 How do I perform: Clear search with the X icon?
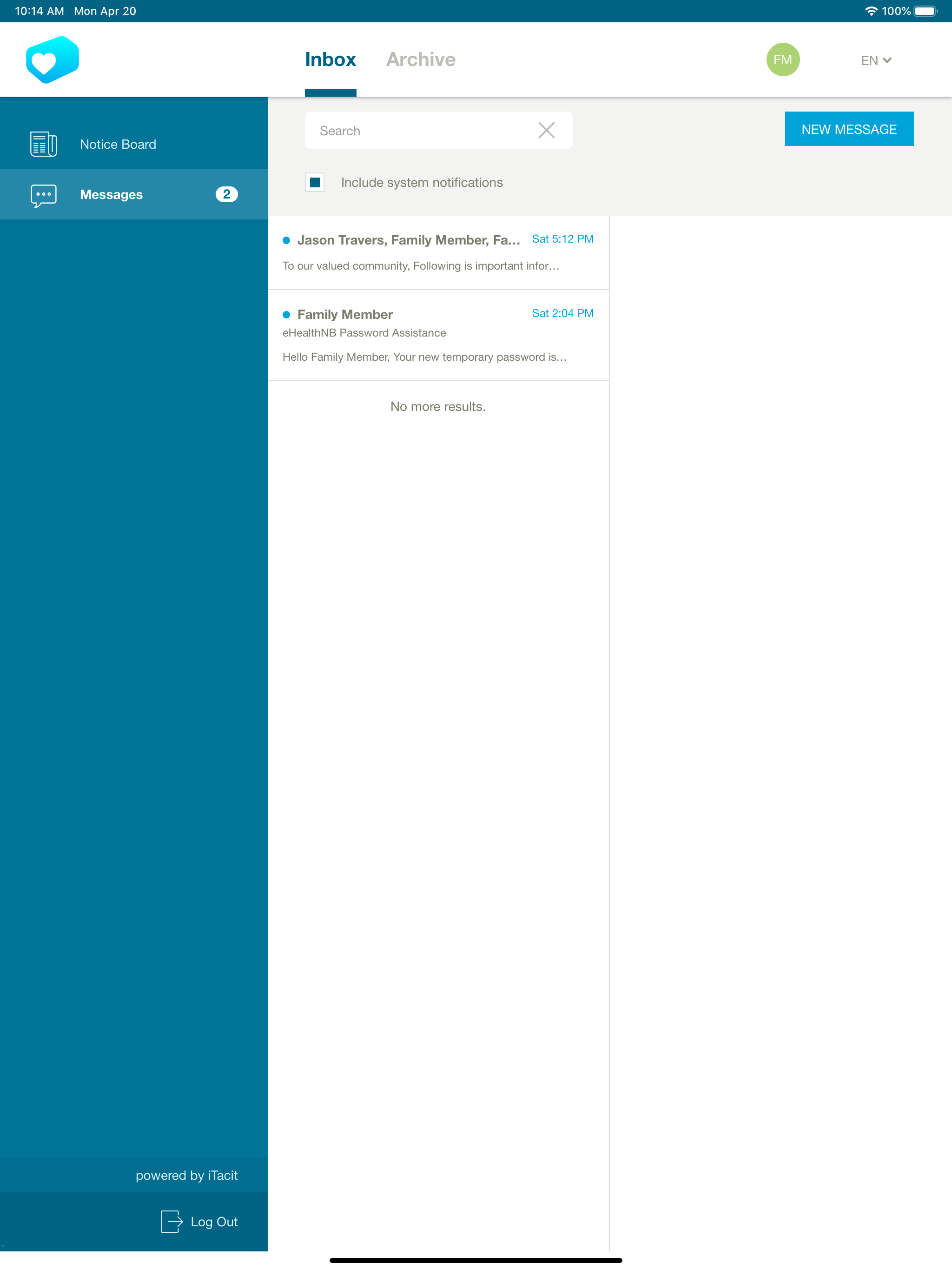point(546,130)
